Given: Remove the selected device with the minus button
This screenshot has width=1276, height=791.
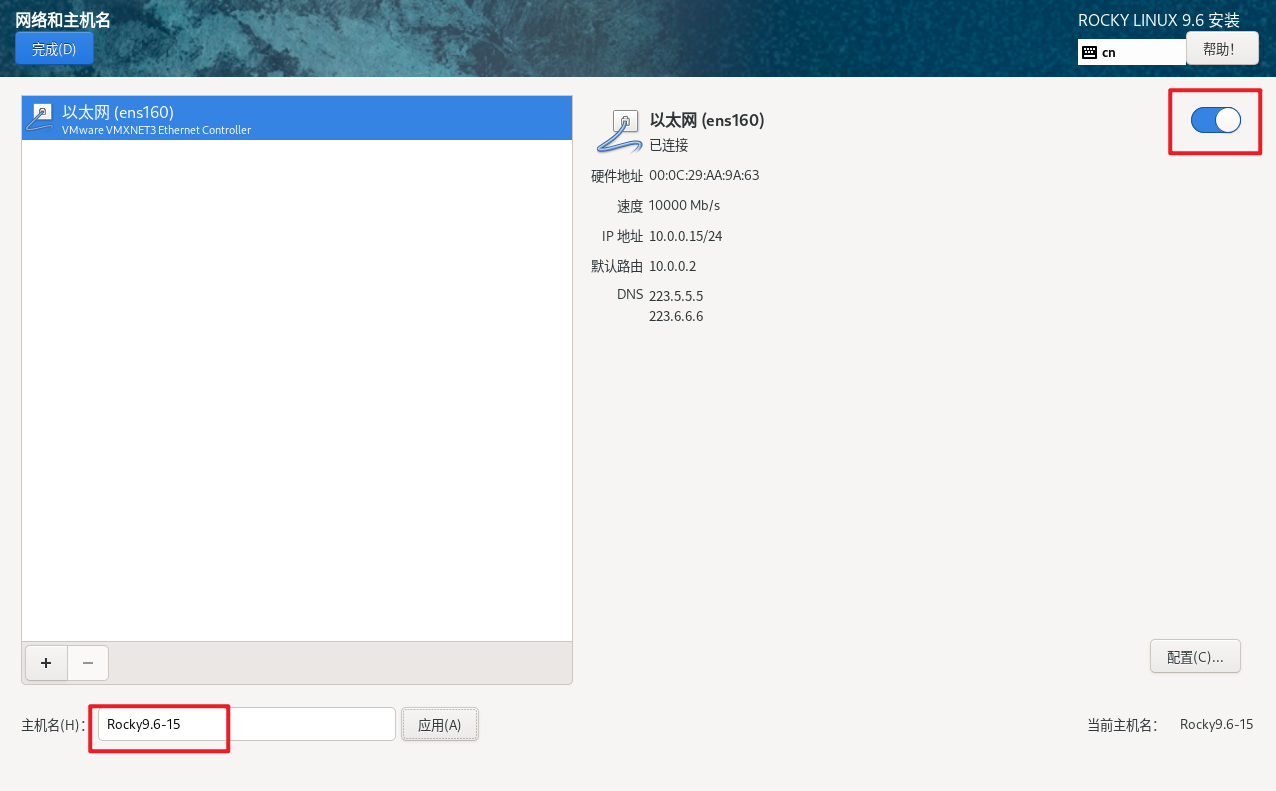Looking at the screenshot, I should 88,663.
